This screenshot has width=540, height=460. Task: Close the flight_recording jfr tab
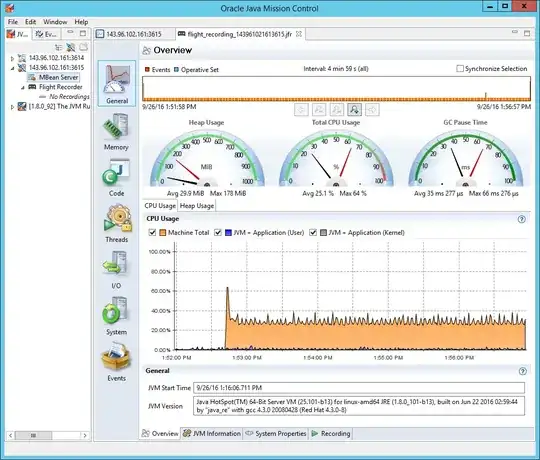point(299,34)
